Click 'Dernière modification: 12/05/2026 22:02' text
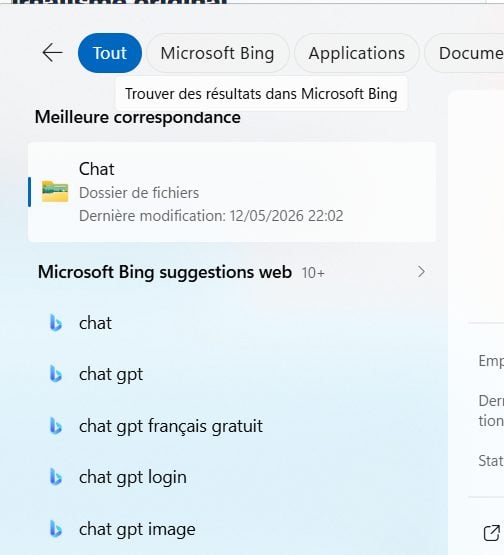 pyautogui.click(x=211, y=216)
